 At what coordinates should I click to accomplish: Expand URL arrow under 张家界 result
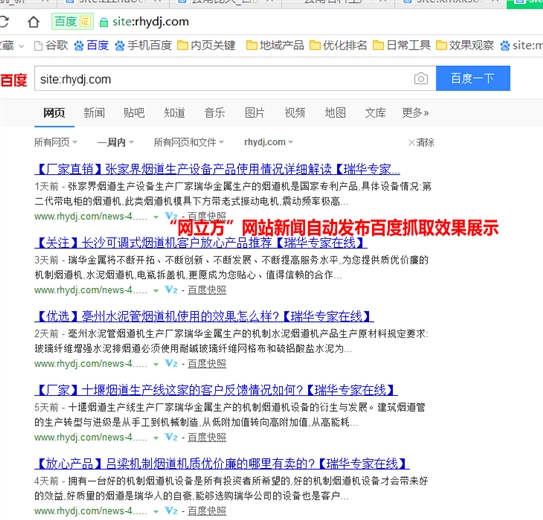click(156, 217)
